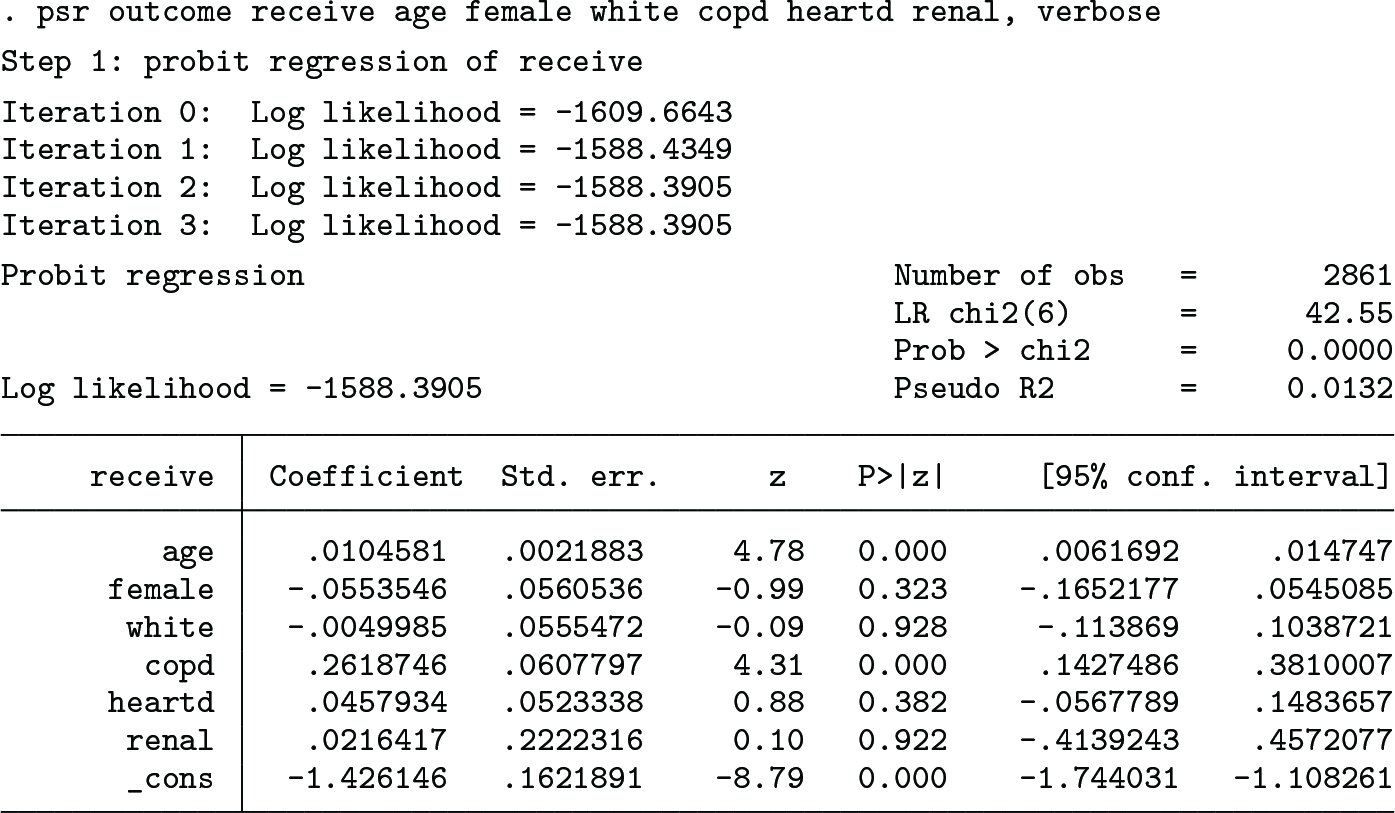Click the Coefficient column header
This screenshot has height=813, width=1395.
366,476
